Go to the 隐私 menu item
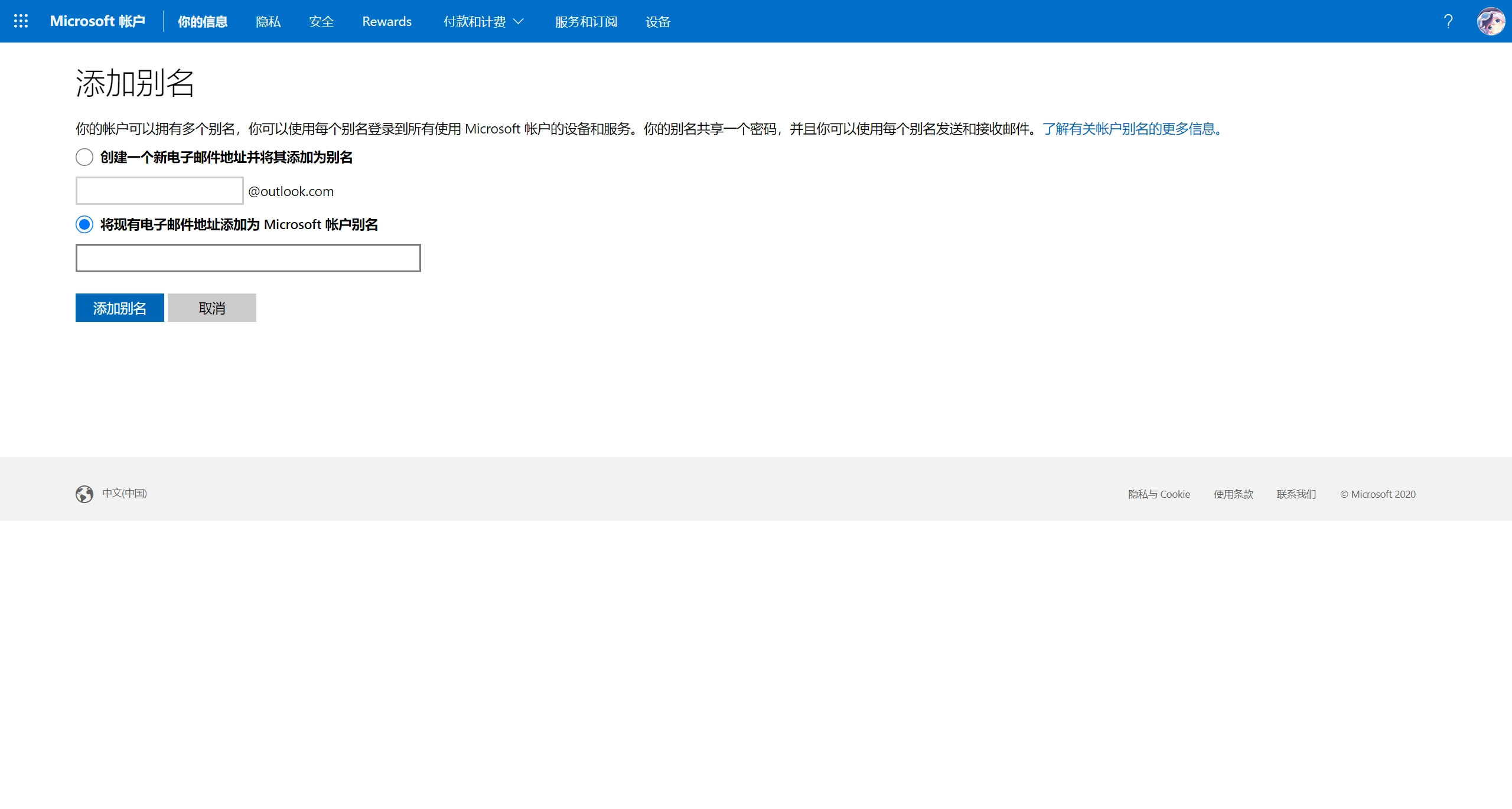 point(268,22)
